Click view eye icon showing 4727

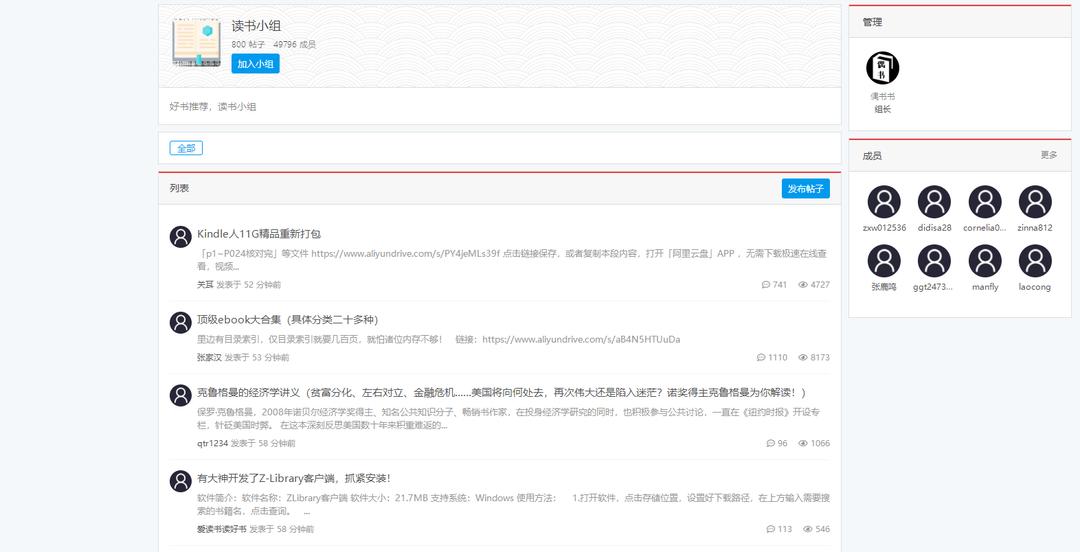tap(802, 285)
